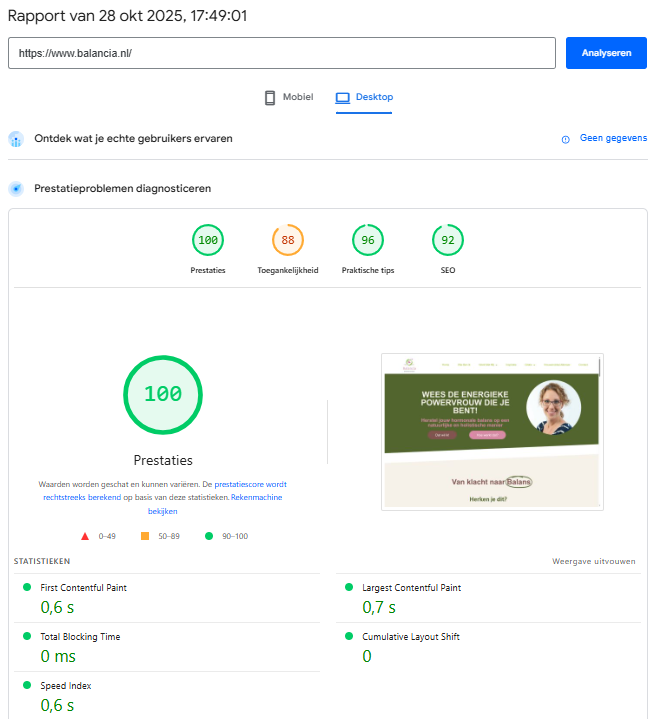Viewport: 661px width, 719px height.
Task: Click the diagnose performance issues icon
Action: point(16,188)
